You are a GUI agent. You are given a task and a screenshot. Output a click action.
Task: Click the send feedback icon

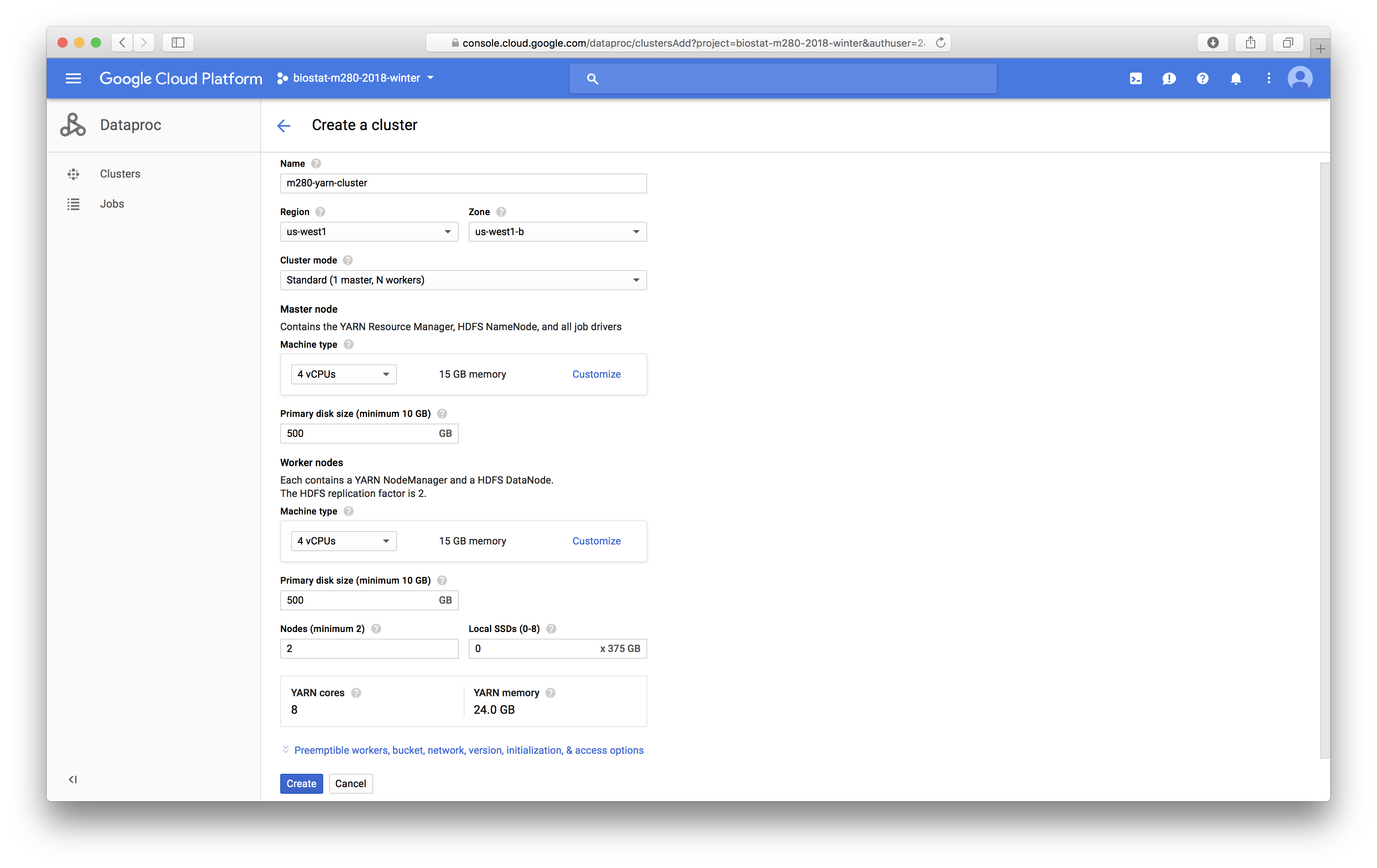(1169, 78)
